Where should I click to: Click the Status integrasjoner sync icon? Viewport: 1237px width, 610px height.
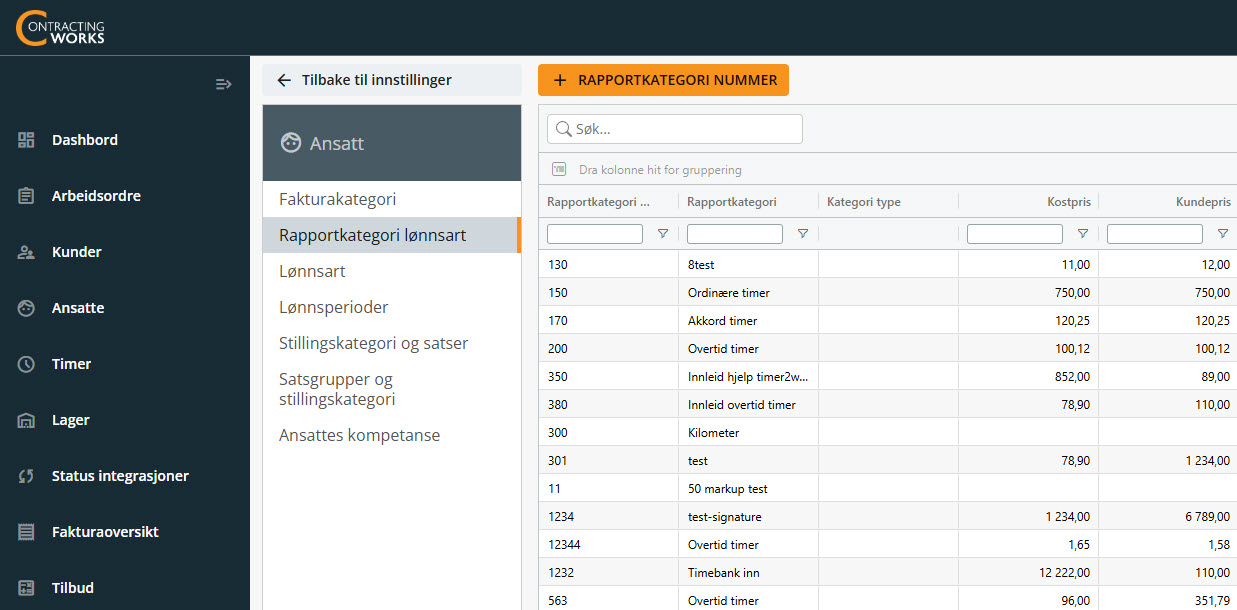(x=27, y=476)
